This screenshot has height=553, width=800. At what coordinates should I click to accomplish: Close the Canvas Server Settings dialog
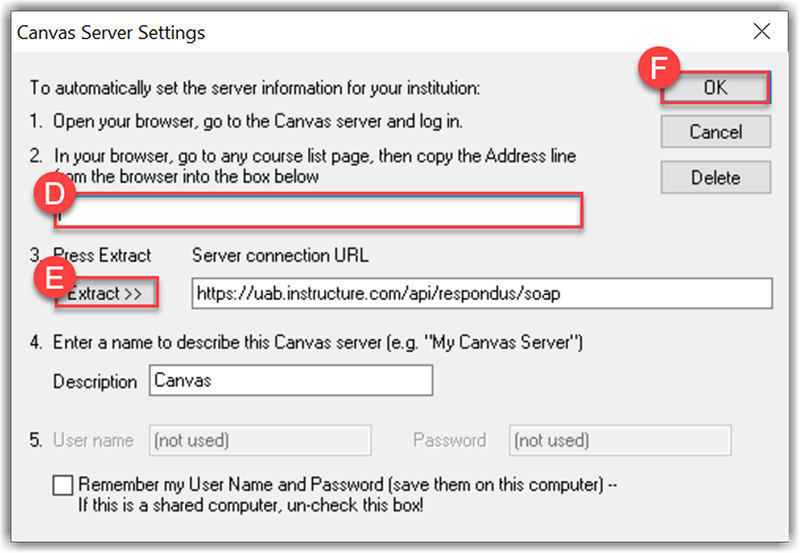point(762,32)
